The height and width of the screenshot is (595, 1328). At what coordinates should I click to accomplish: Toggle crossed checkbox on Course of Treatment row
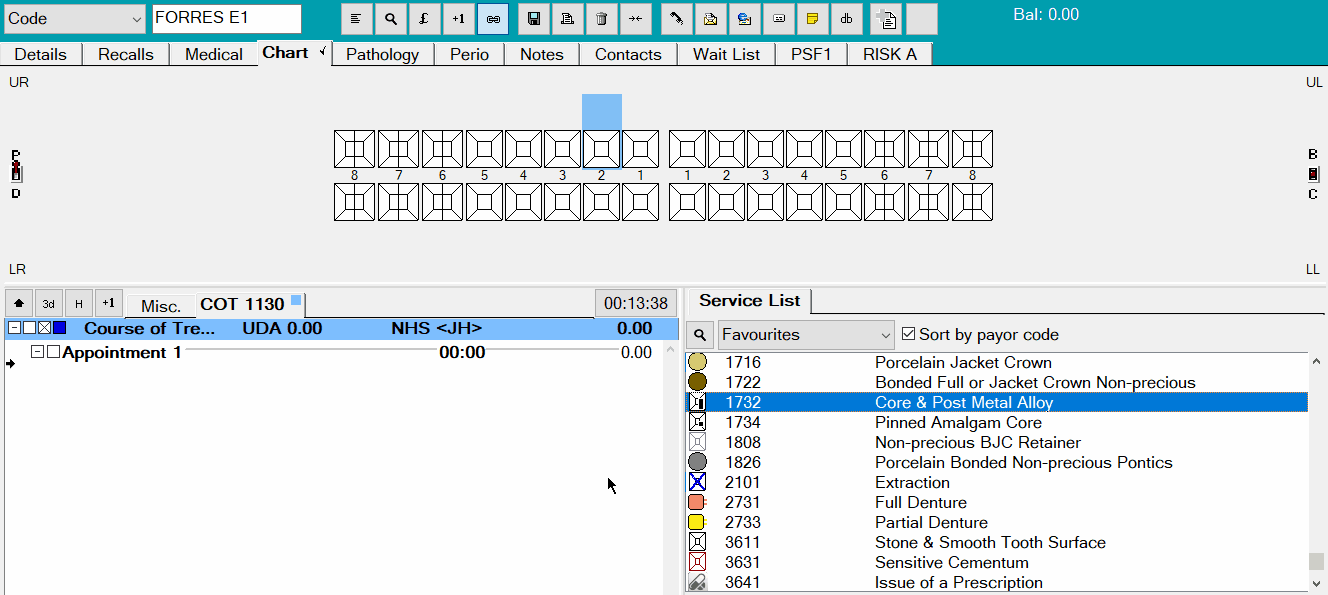point(44,328)
